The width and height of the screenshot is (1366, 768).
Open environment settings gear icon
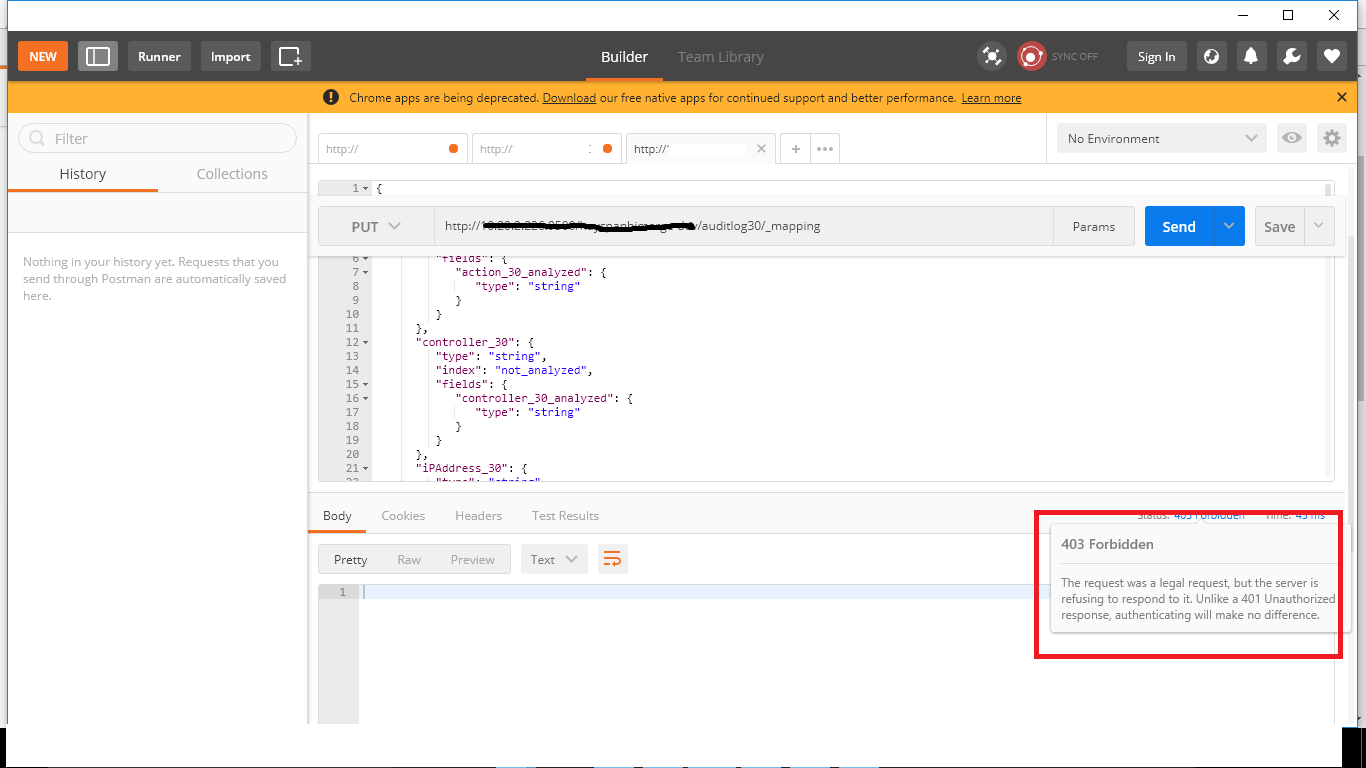(x=1331, y=139)
